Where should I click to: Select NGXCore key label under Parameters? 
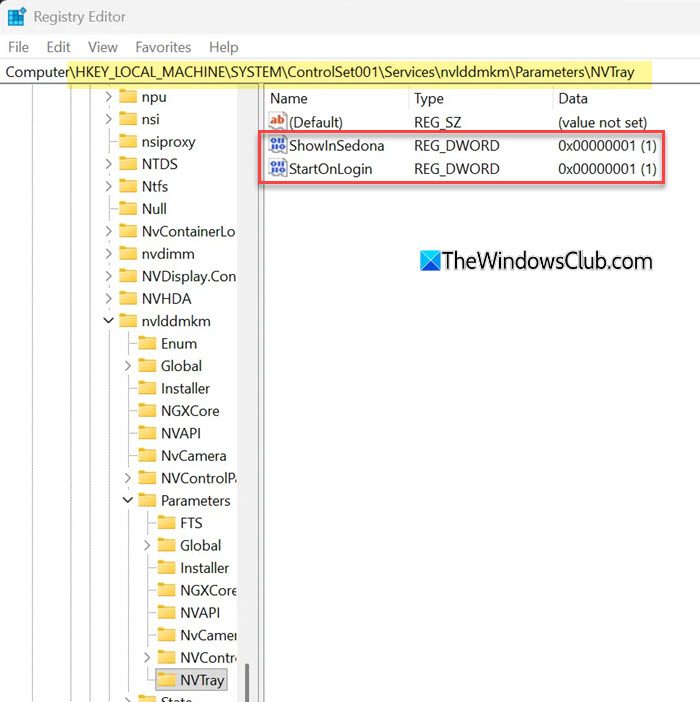208,591
